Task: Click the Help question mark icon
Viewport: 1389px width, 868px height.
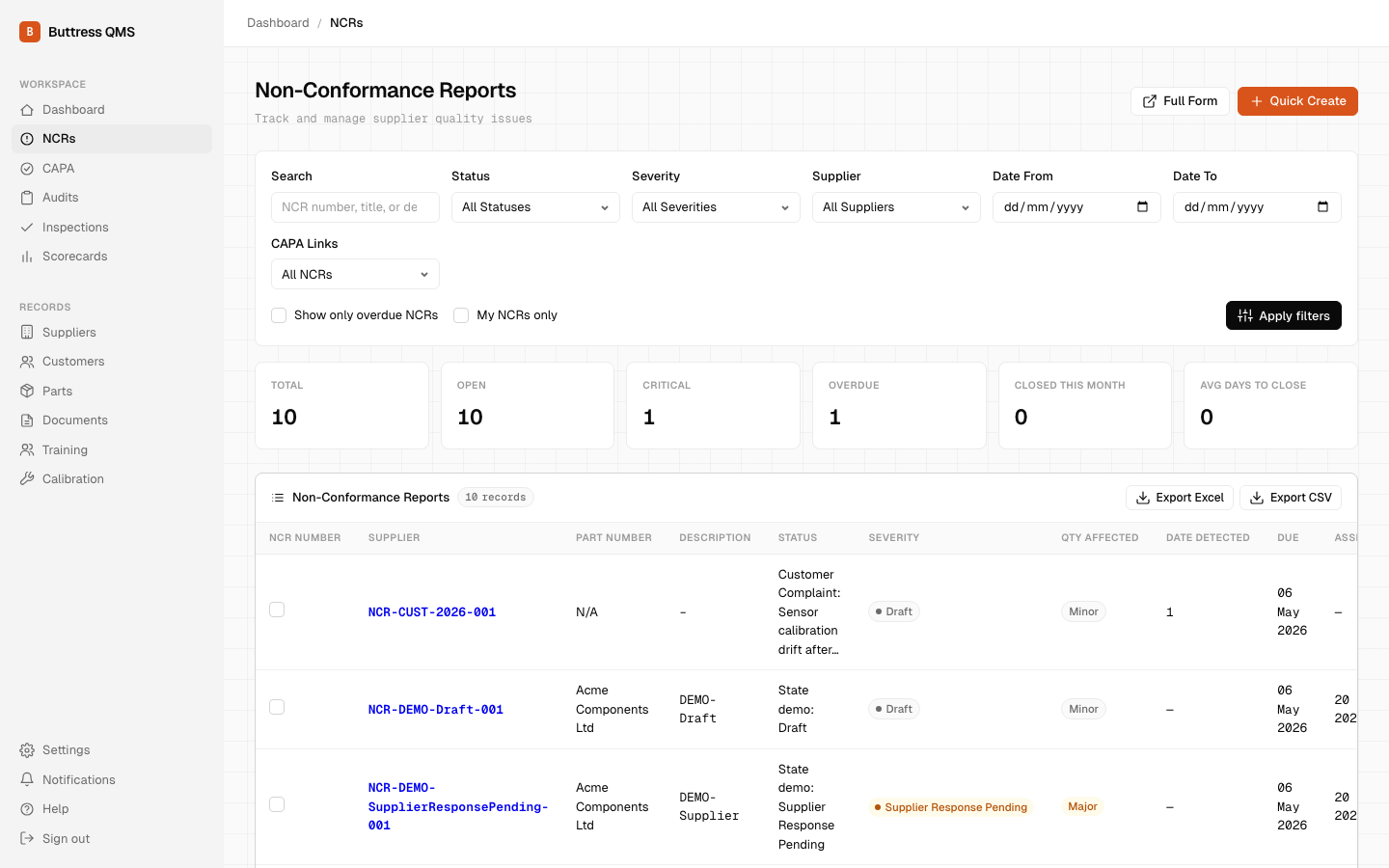Action: point(27,809)
